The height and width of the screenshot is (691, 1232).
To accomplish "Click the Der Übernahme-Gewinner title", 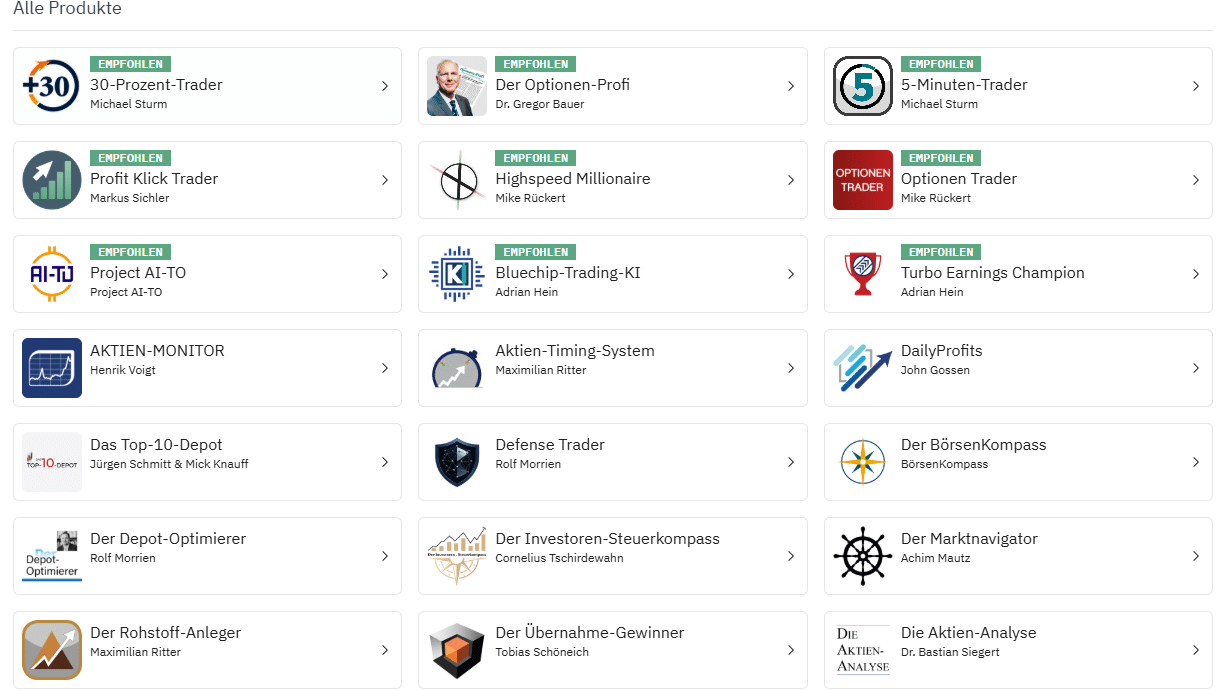I will [589, 633].
